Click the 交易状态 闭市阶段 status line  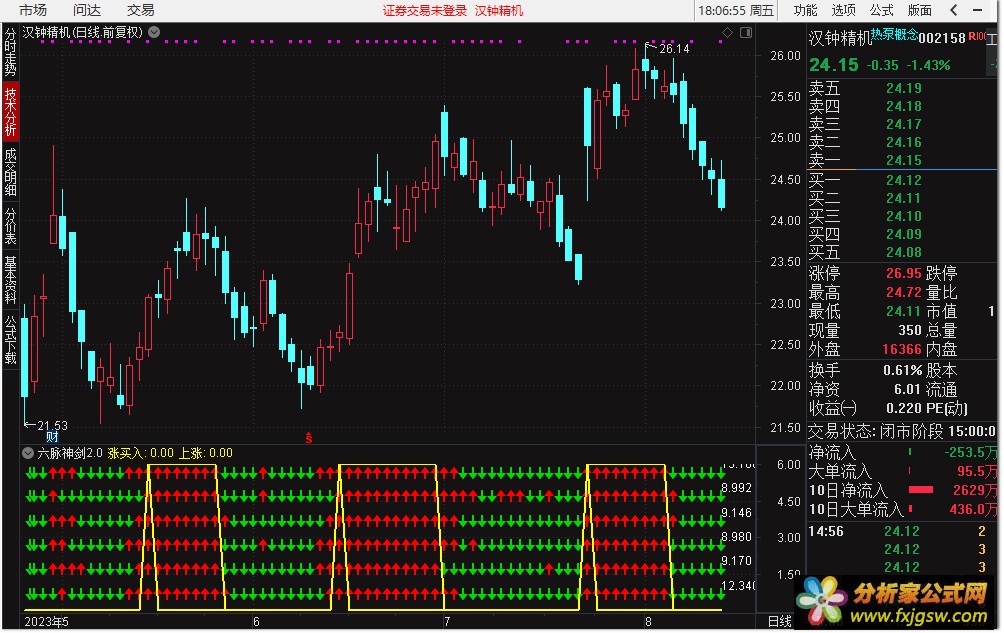click(902, 431)
